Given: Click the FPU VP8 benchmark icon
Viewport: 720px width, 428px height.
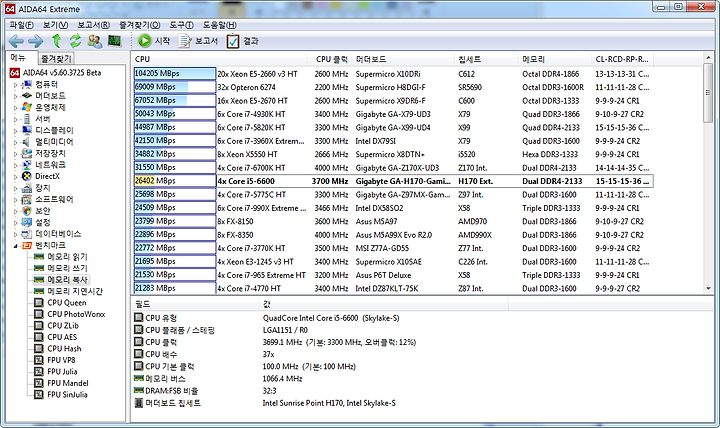Looking at the screenshot, I should 39,360.
